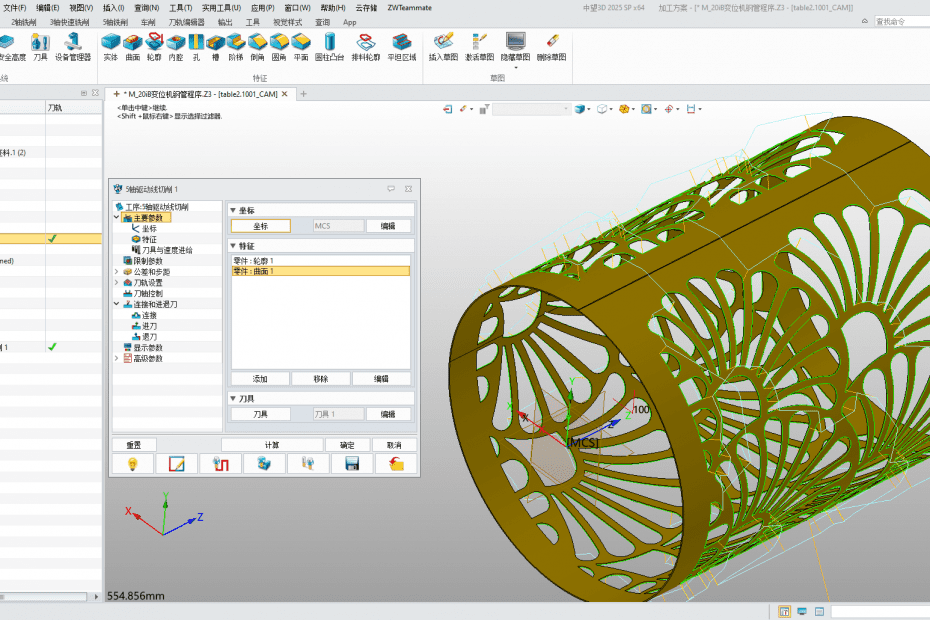The width and height of the screenshot is (930, 620).
Task: Open the 工具(T) menu
Action: (x=180, y=7)
